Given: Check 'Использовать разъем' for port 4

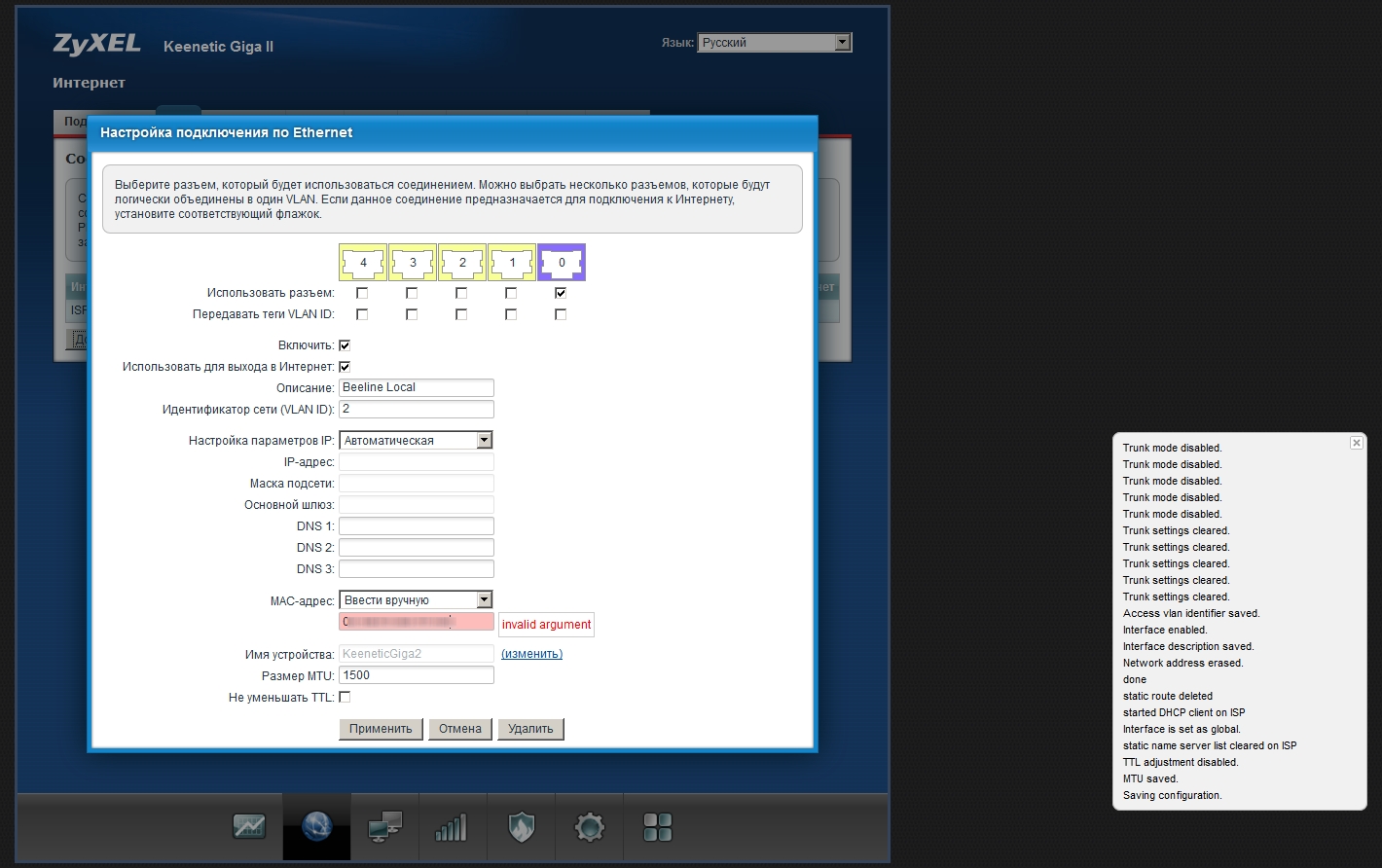Looking at the screenshot, I should pos(362,293).
